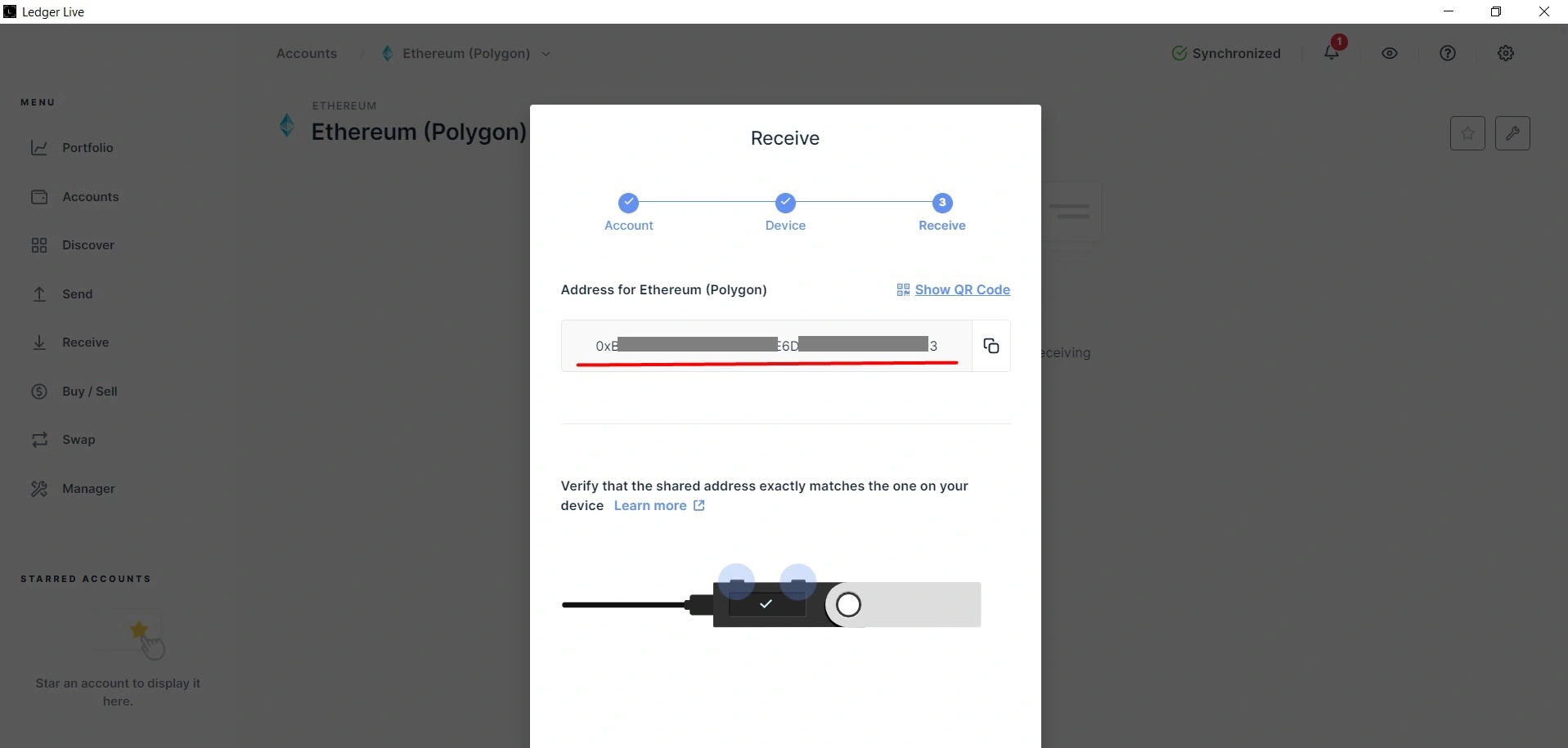Click the Swap arrows icon
Image resolution: width=1568 pixels, height=748 pixels.
point(39,440)
